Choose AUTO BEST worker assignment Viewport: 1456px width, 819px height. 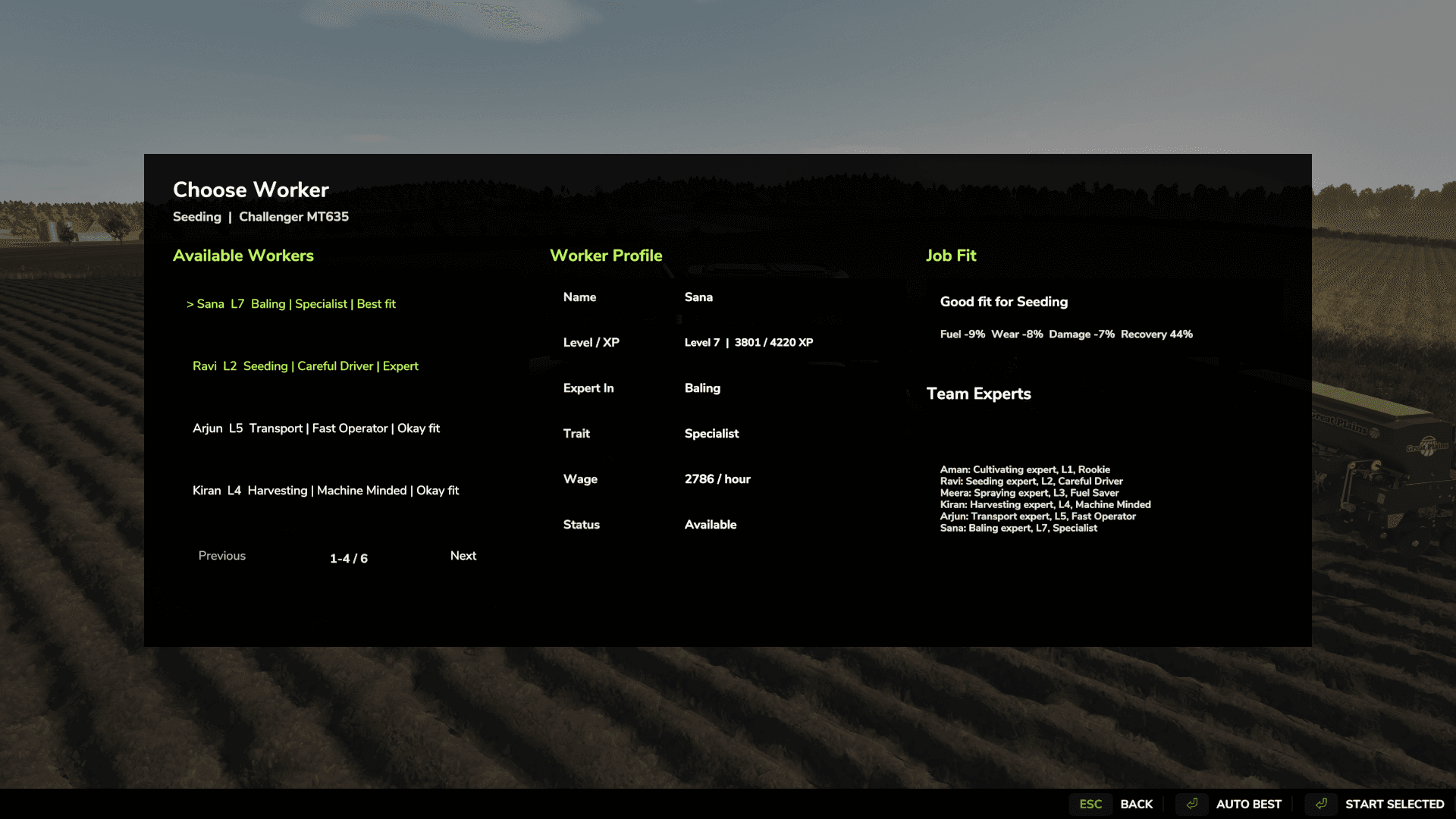1248,804
